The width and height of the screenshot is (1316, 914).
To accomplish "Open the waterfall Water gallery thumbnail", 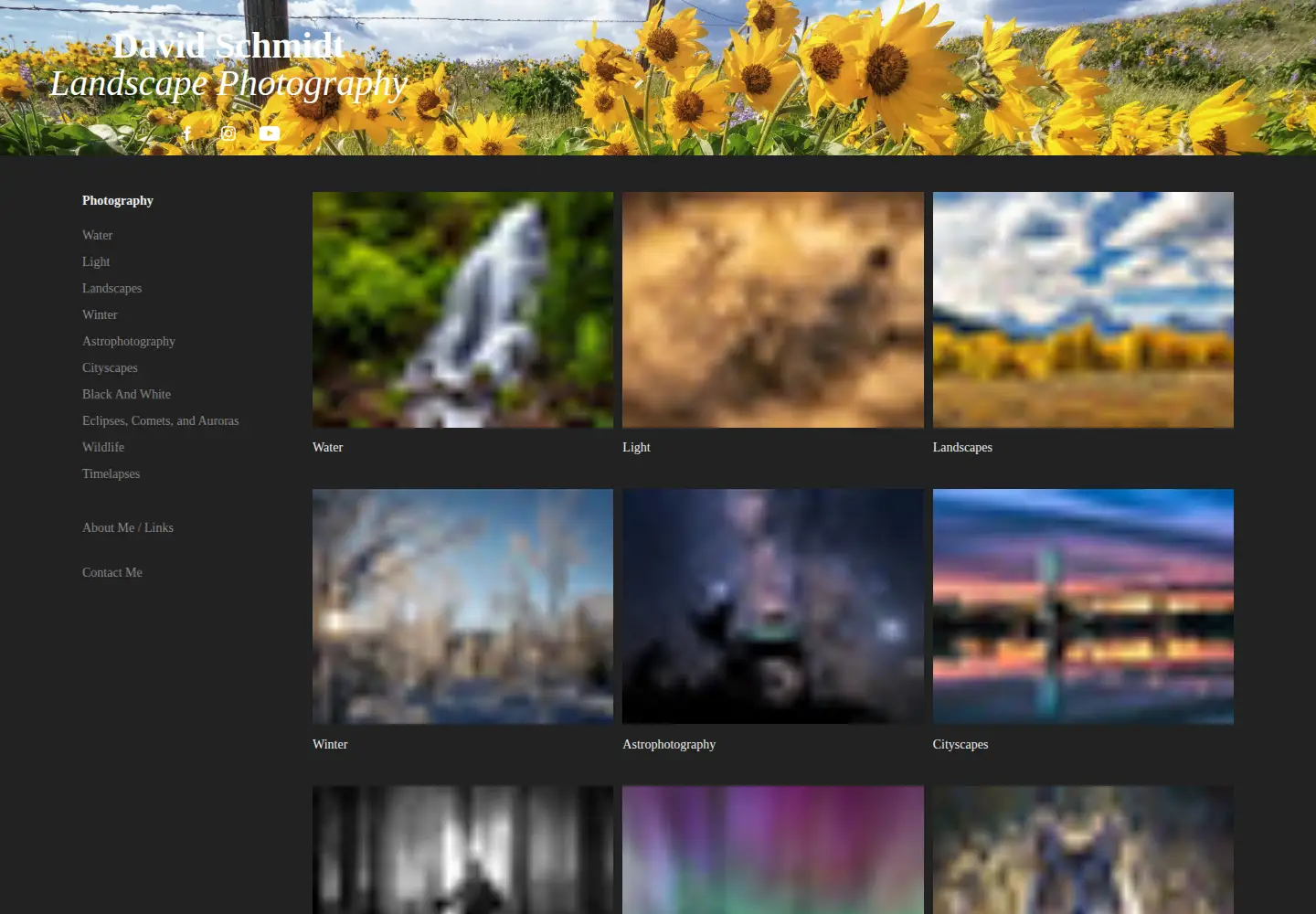I will coord(463,310).
